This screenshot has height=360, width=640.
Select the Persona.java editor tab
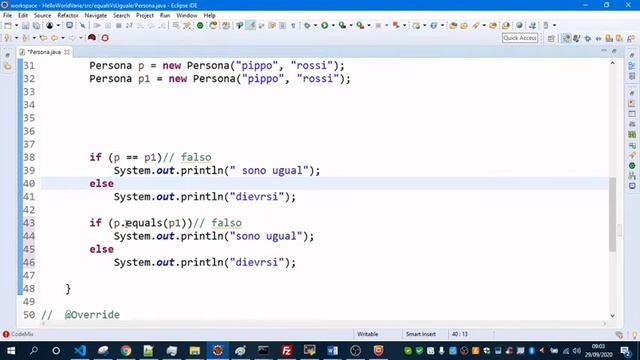tap(44, 52)
